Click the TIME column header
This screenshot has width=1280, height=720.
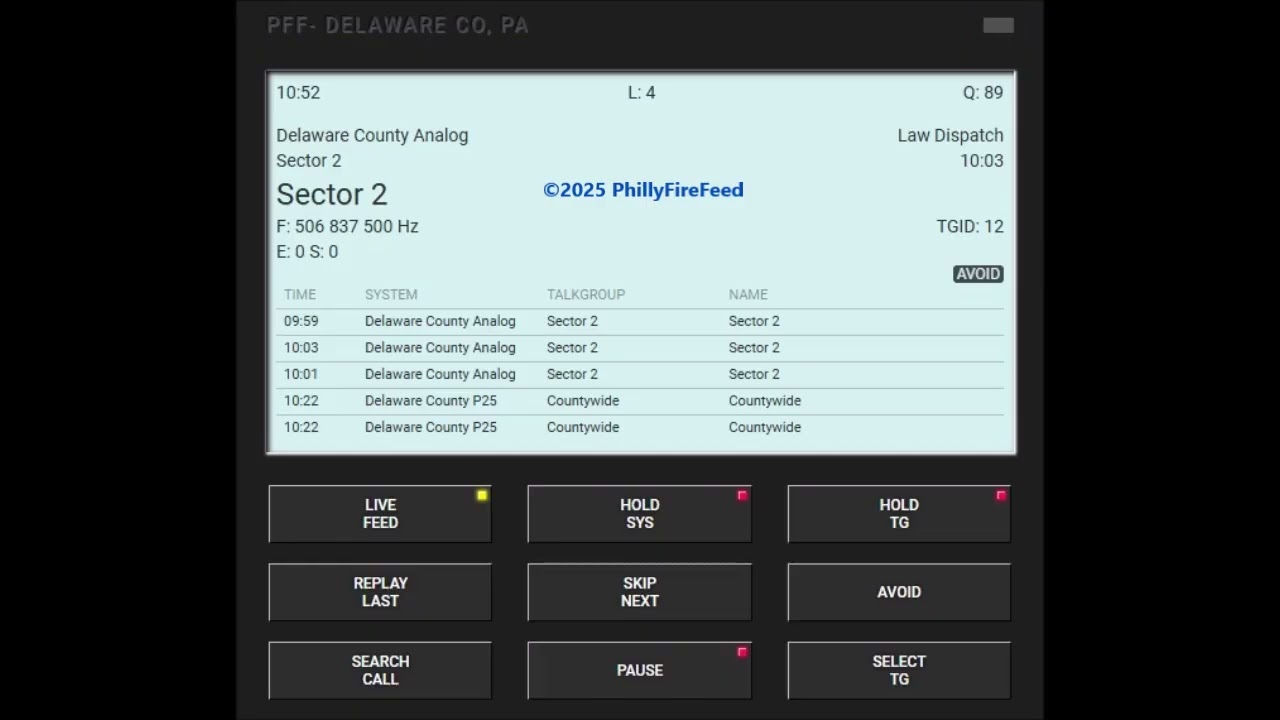coord(300,294)
